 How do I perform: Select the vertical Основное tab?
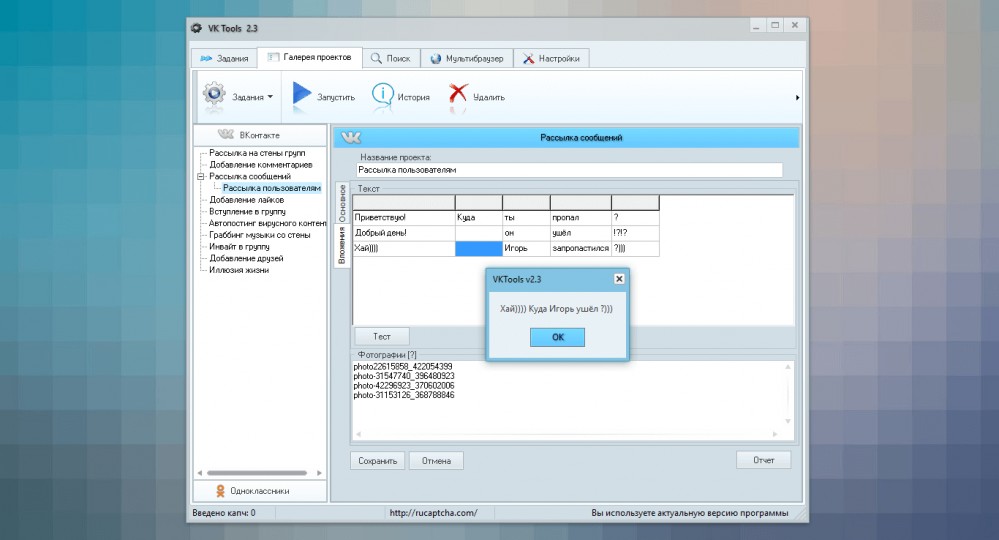(342, 203)
